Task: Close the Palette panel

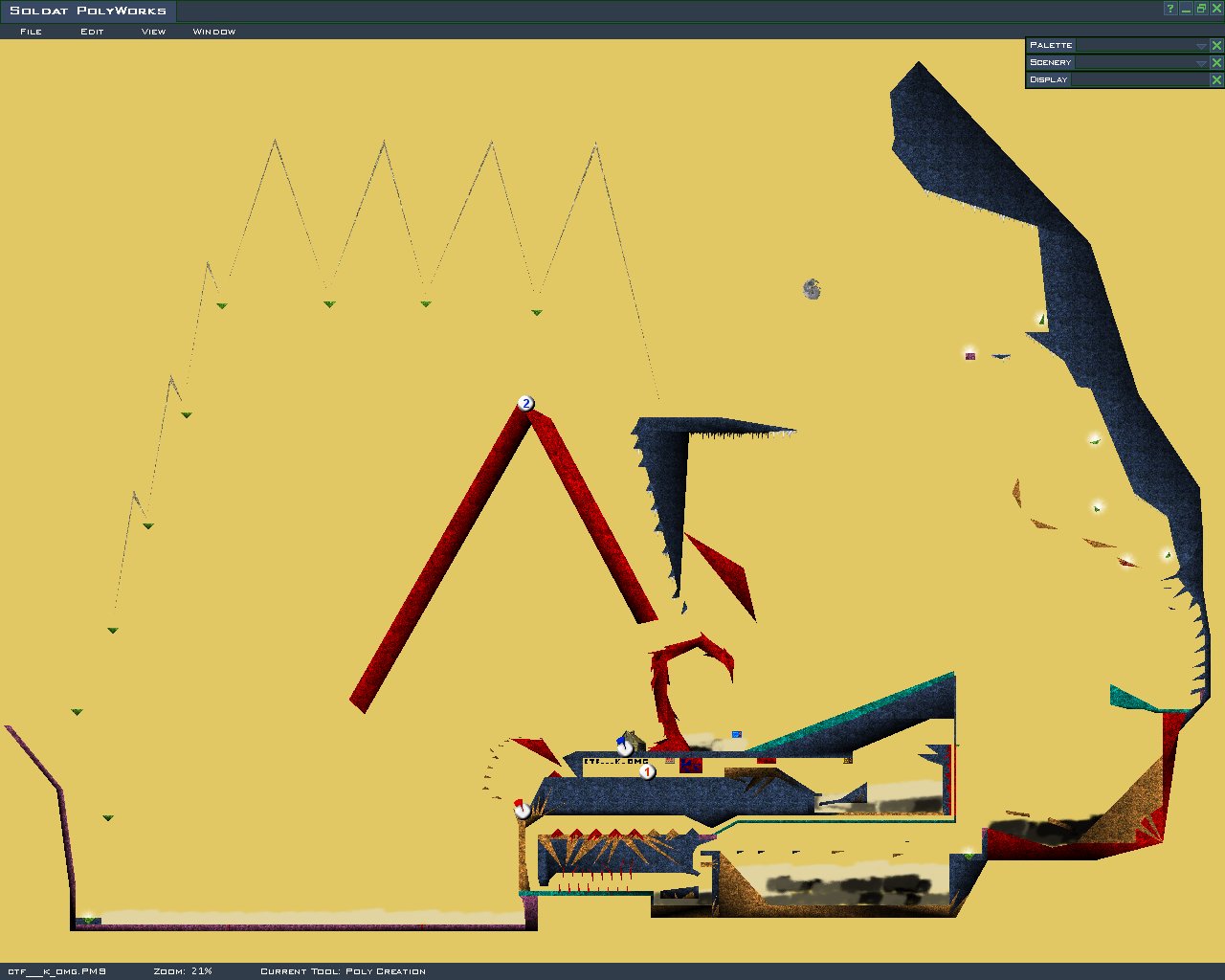Action: point(1216,46)
